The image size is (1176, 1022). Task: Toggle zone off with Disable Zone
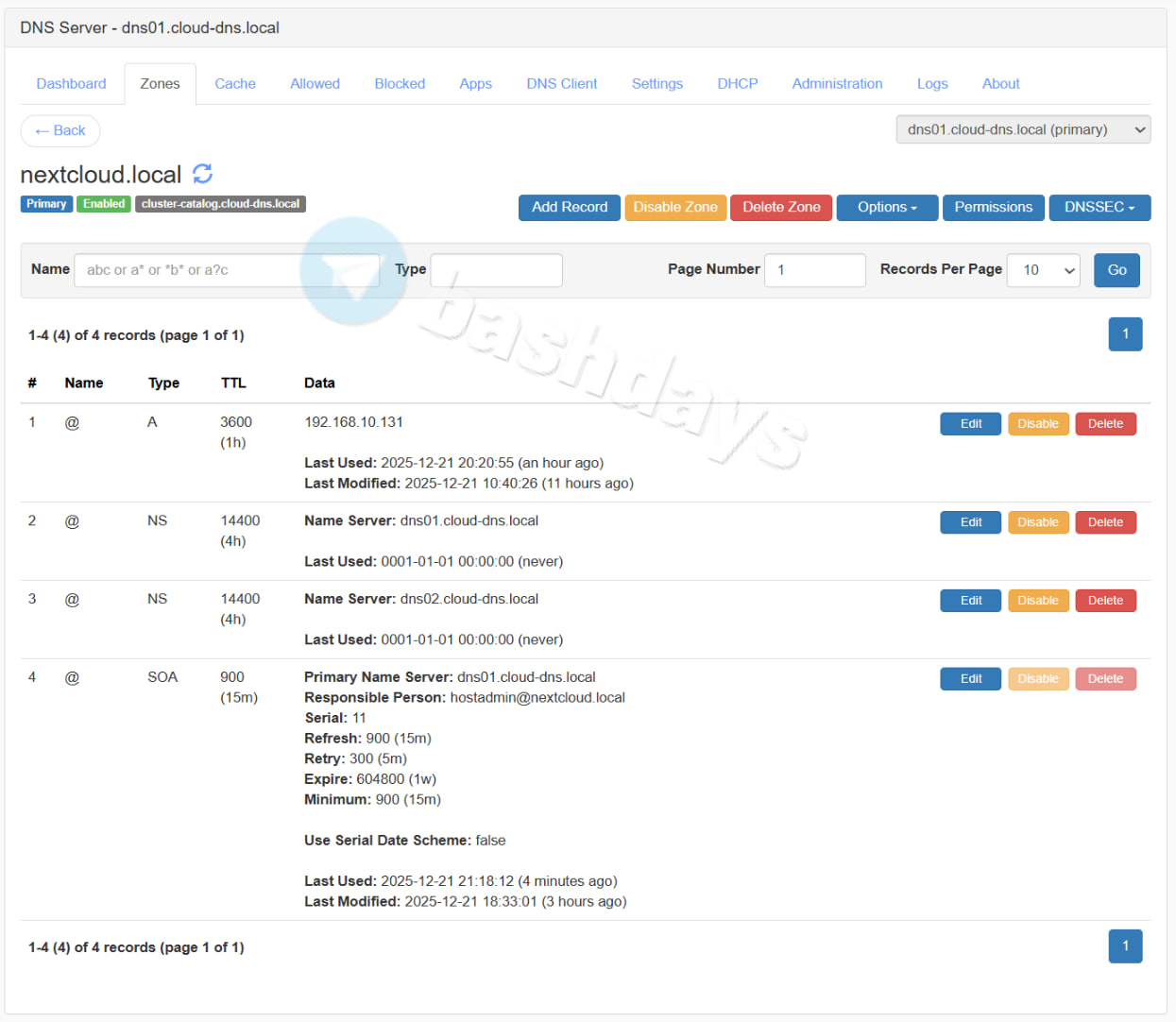(x=674, y=207)
